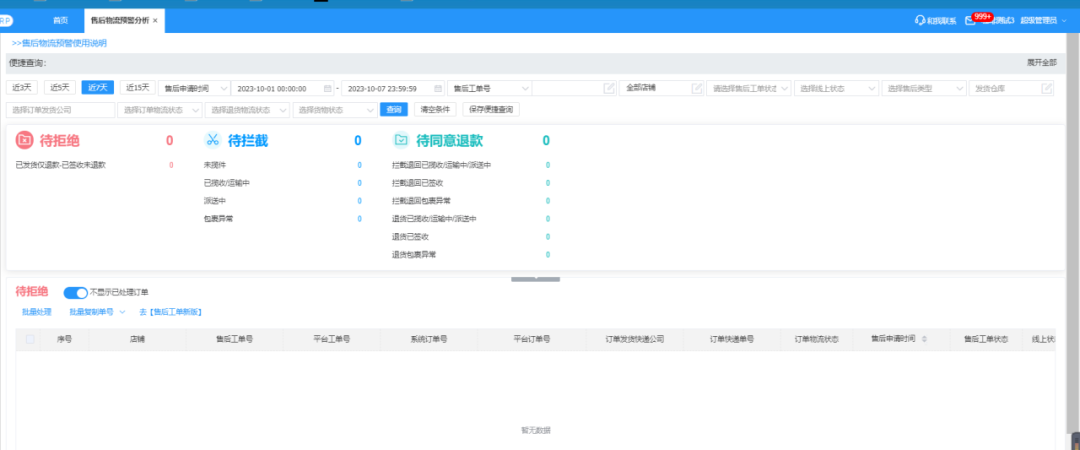The width and height of the screenshot is (1080, 450).
Task: Click the teal 待同意退款 folder icon
Action: pyautogui.click(x=401, y=141)
